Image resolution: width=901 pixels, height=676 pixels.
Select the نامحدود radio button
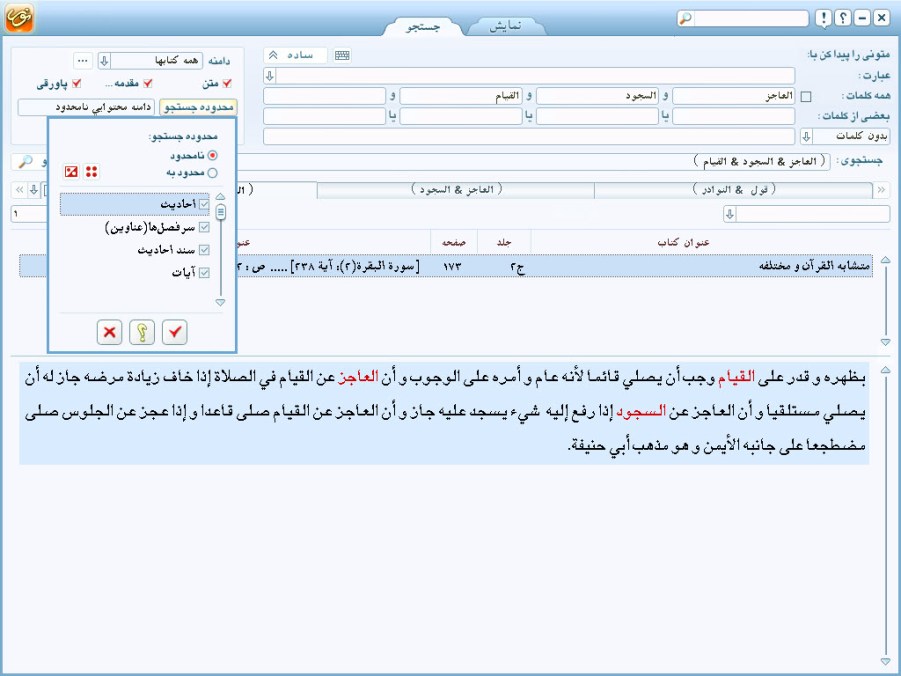coord(213,155)
